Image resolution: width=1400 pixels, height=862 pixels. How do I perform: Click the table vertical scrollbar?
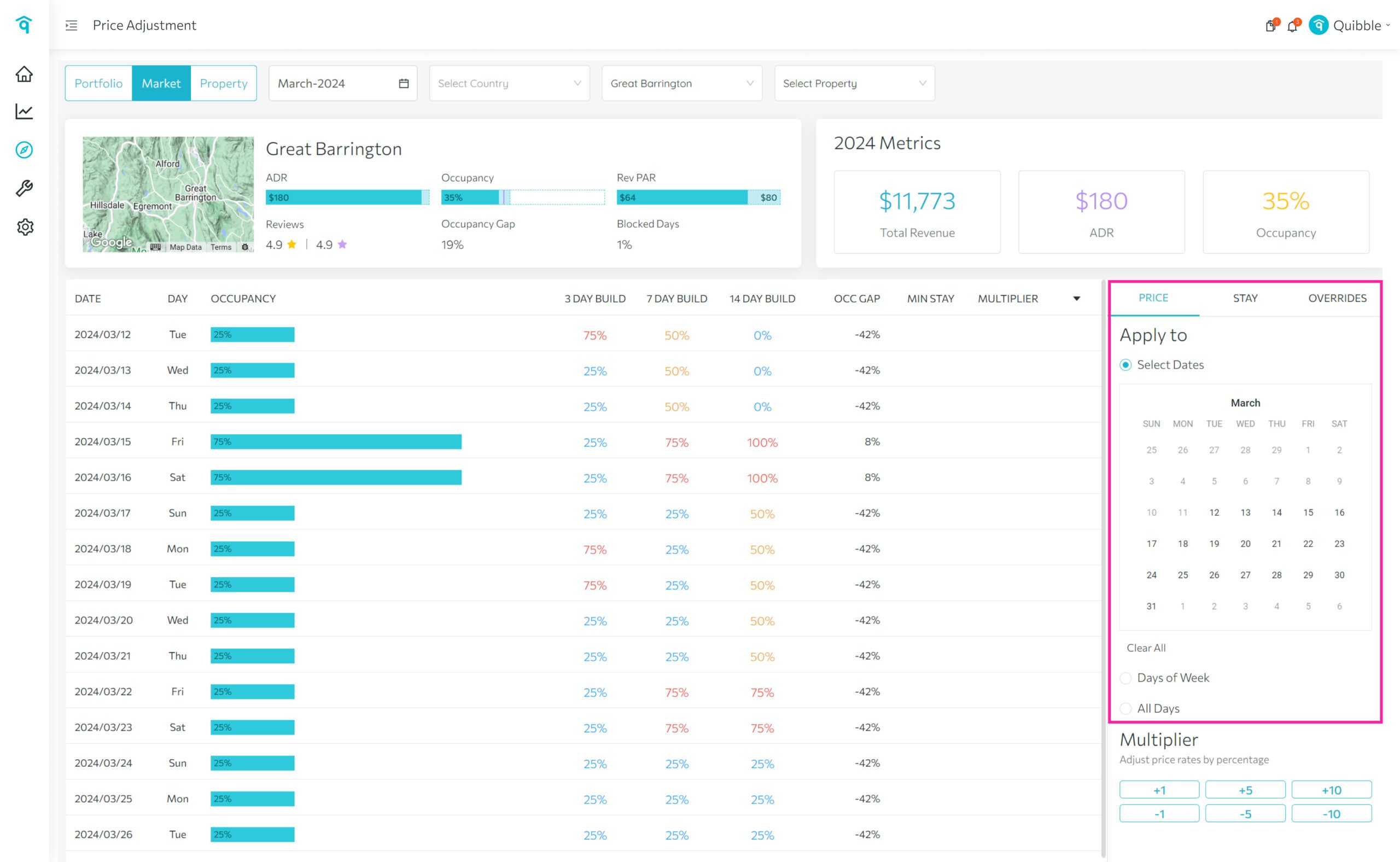tap(1103, 568)
